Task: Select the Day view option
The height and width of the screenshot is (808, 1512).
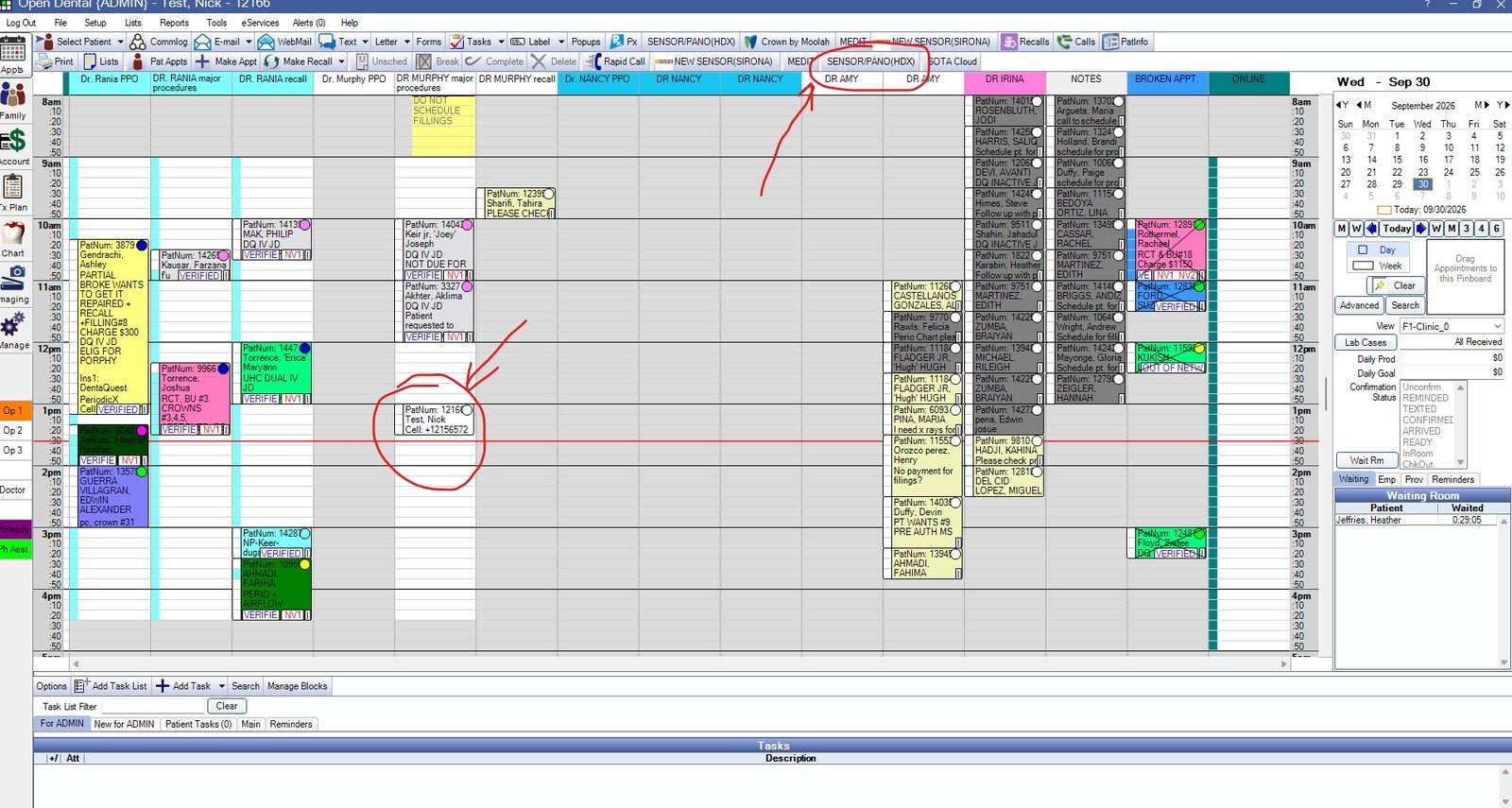Action: pos(1378,250)
